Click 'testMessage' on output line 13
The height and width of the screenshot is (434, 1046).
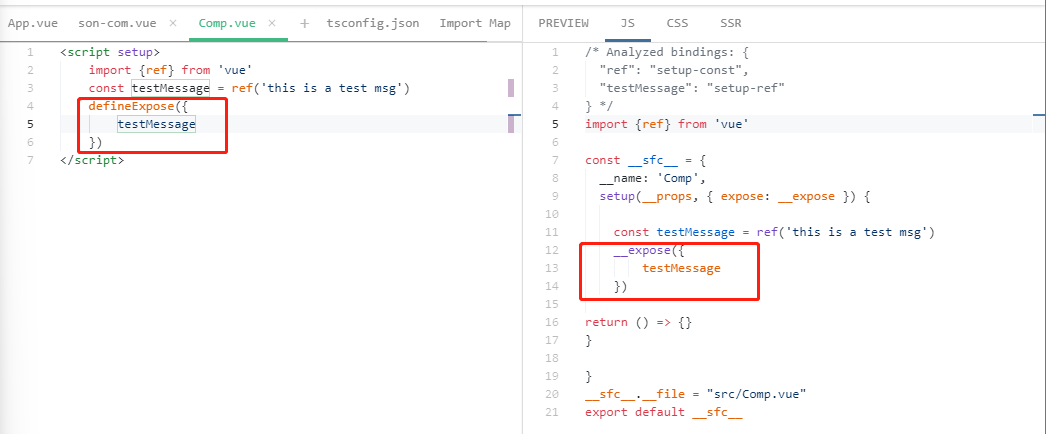[682, 269]
